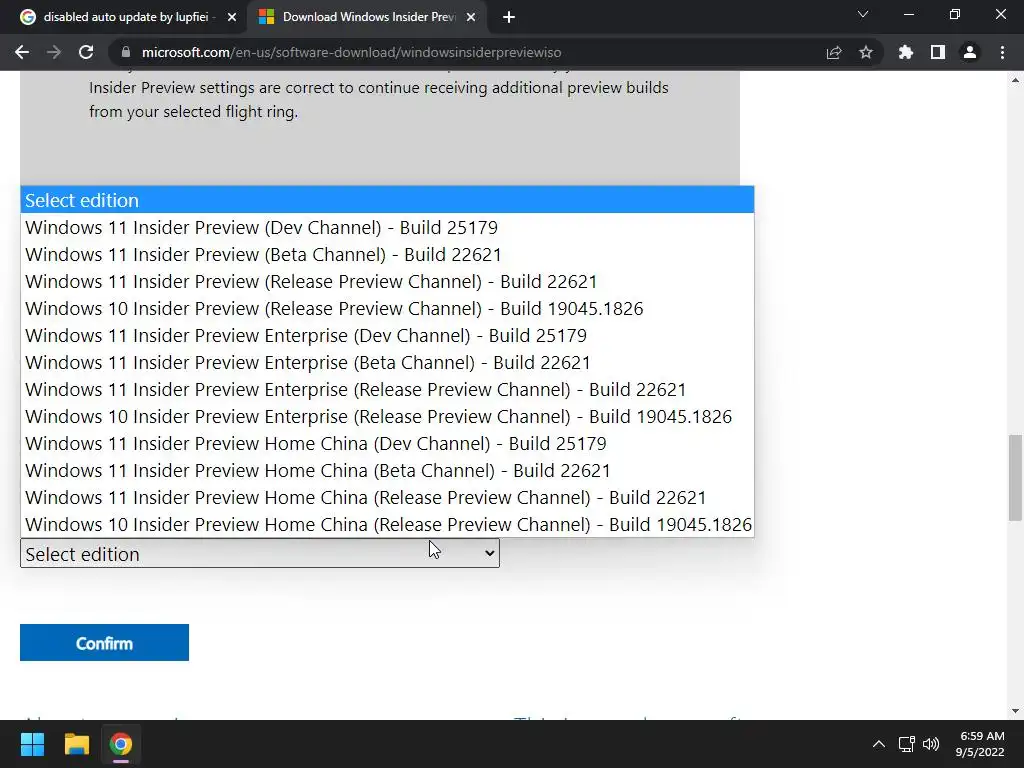Collapse the Select edition dropdown box
The image size is (1024, 768).
pos(260,553)
